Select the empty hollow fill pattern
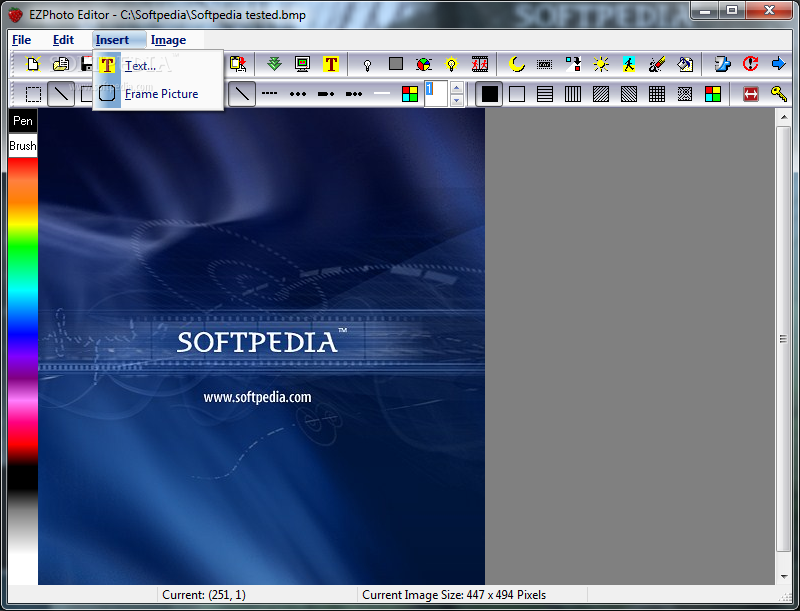This screenshot has width=800, height=611. (x=517, y=94)
